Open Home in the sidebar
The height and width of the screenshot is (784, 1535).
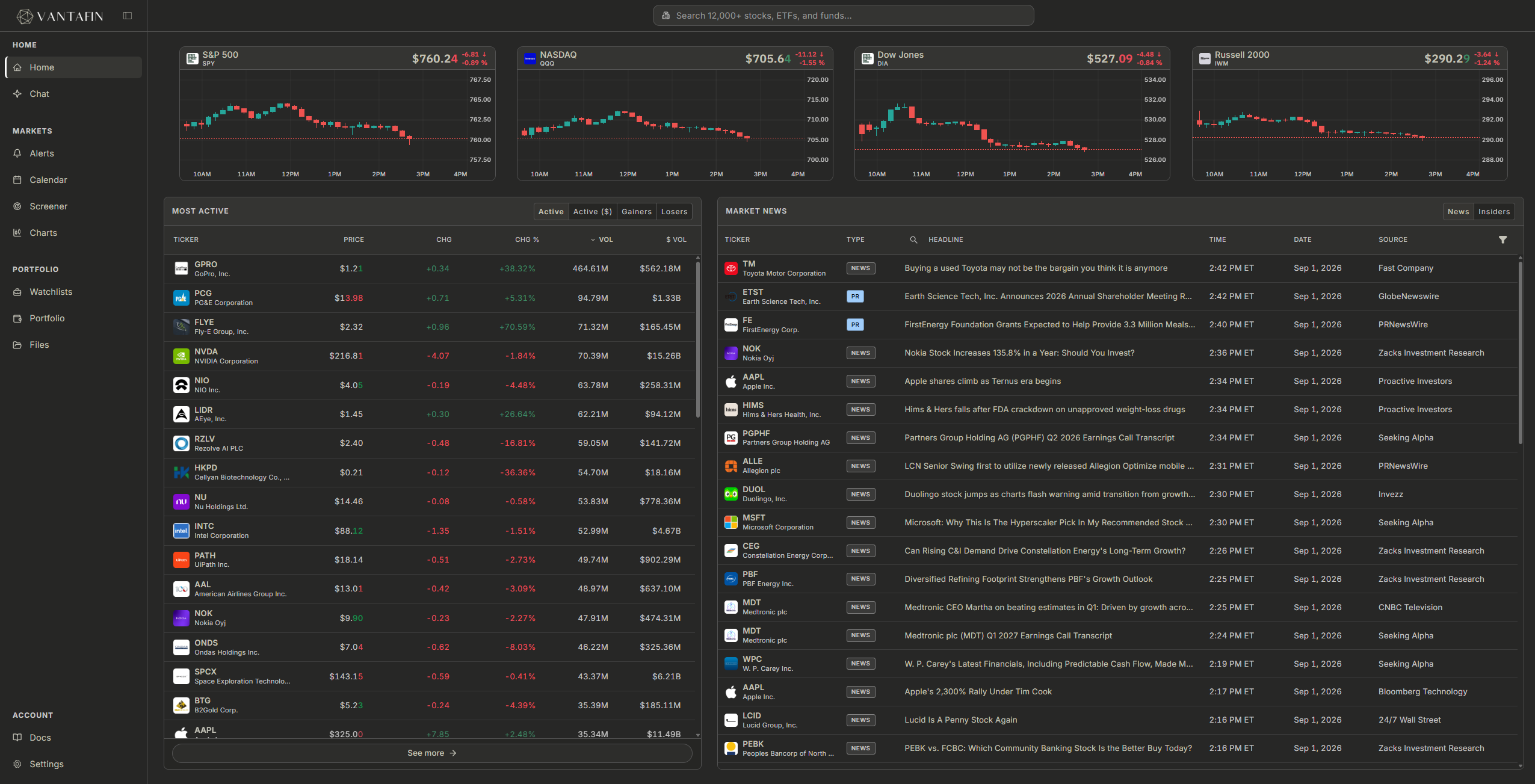[73, 67]
